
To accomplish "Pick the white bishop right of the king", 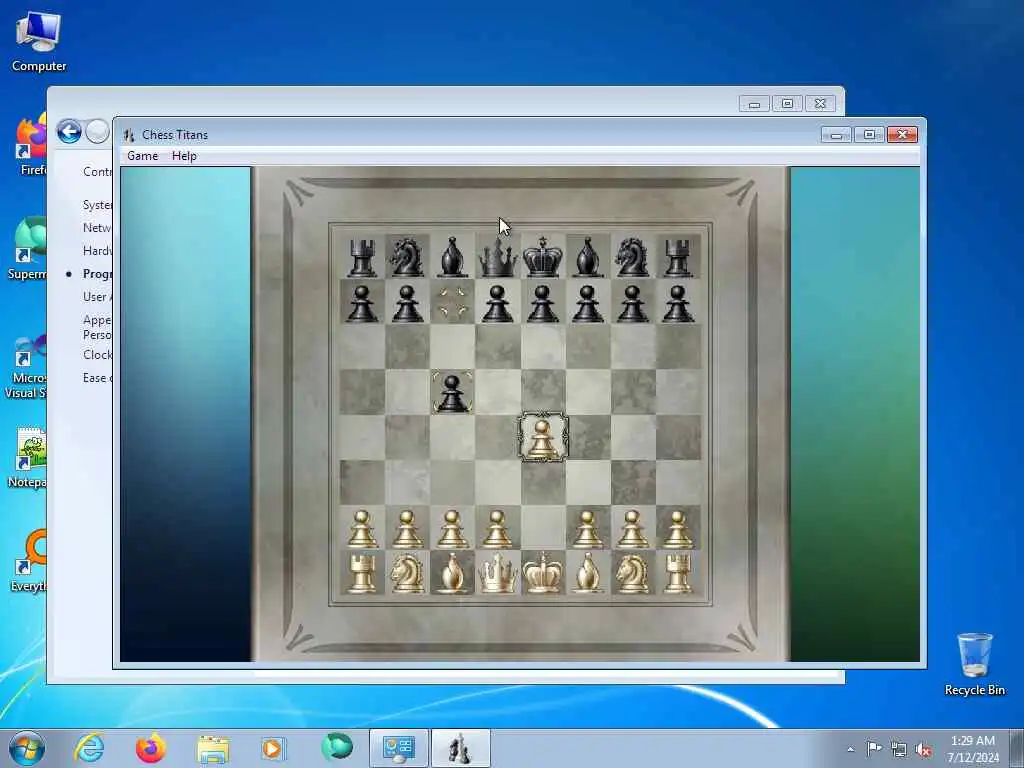I will (x=587, y=573).
